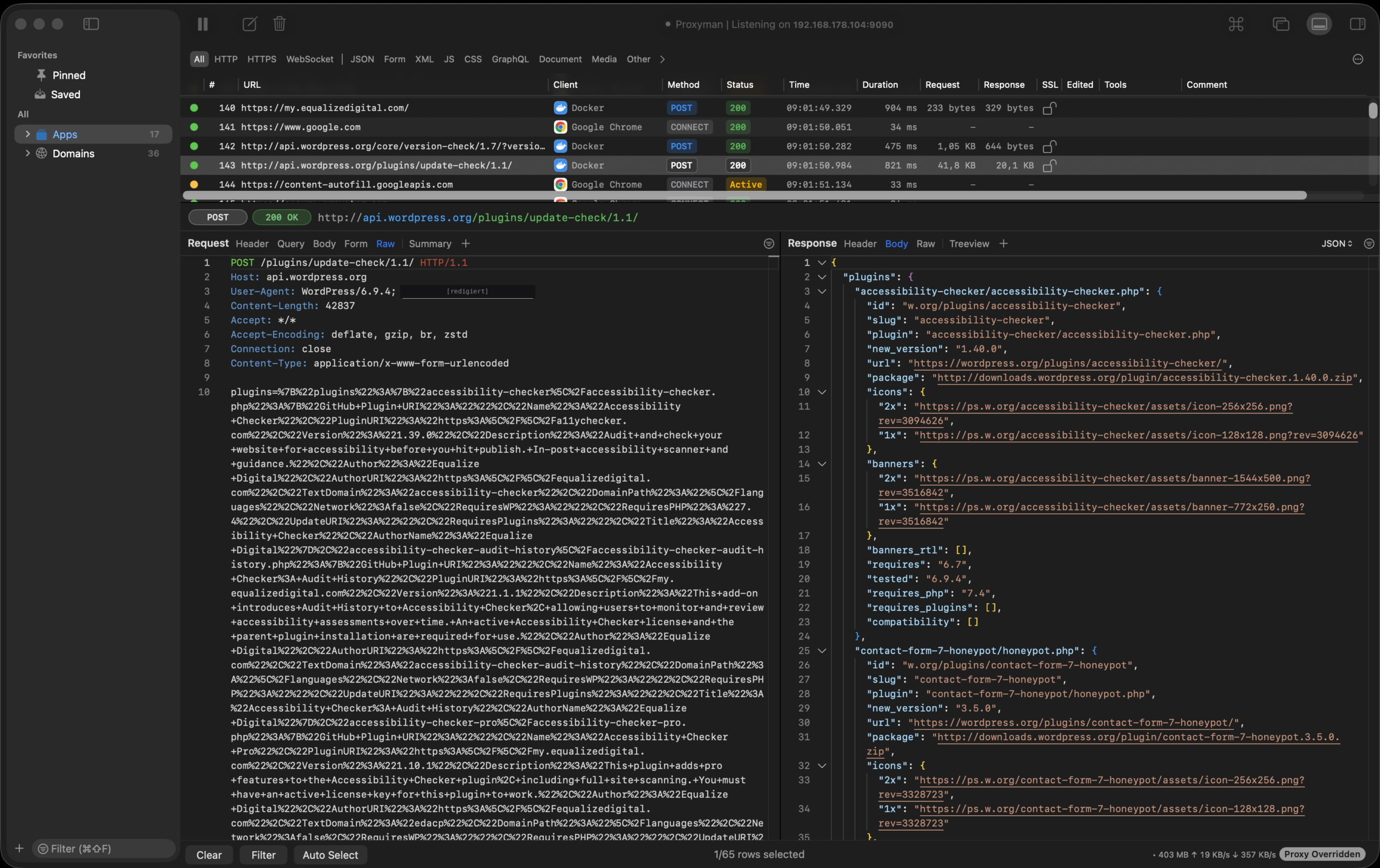Open the wordpress.org accessibility-checker url link
The width and height of the screenshot is (1380, 868).
[1068, 363]
